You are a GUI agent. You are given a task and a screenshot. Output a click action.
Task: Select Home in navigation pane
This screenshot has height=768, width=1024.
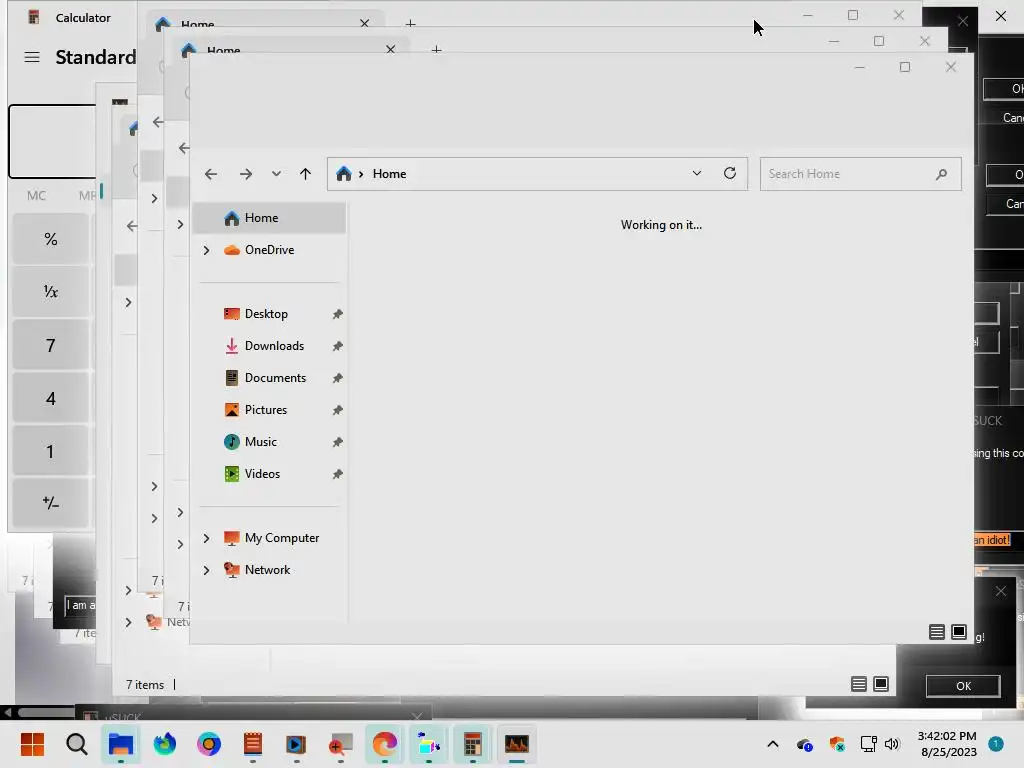[270, 217]
